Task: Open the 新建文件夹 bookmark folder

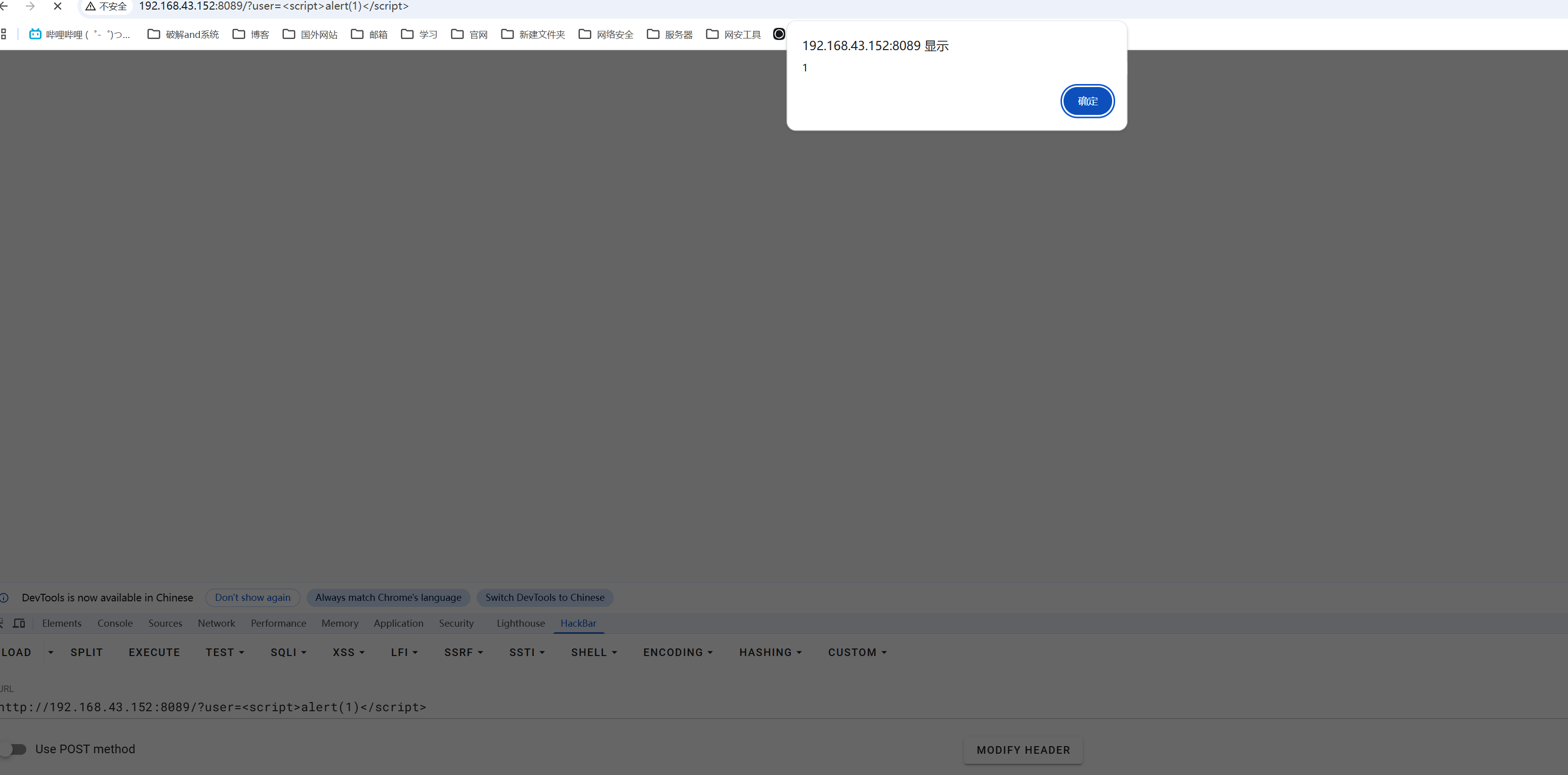Action: pyautogui.click(x=533, y=34)
